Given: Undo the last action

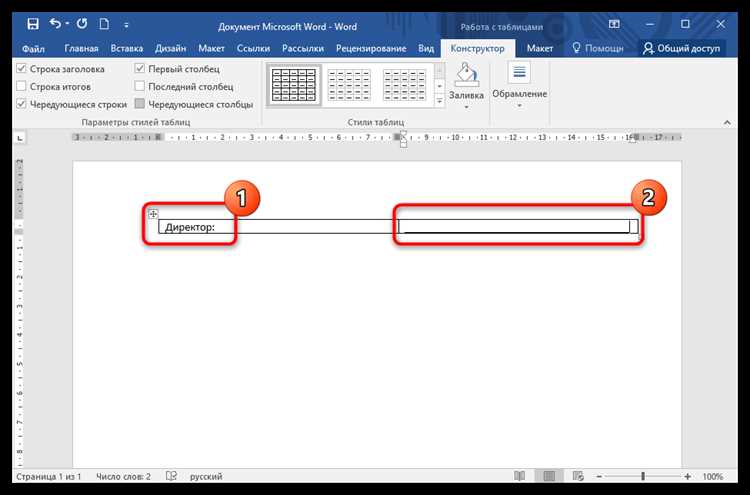Looking at the screenshot, I should [55, 23].
